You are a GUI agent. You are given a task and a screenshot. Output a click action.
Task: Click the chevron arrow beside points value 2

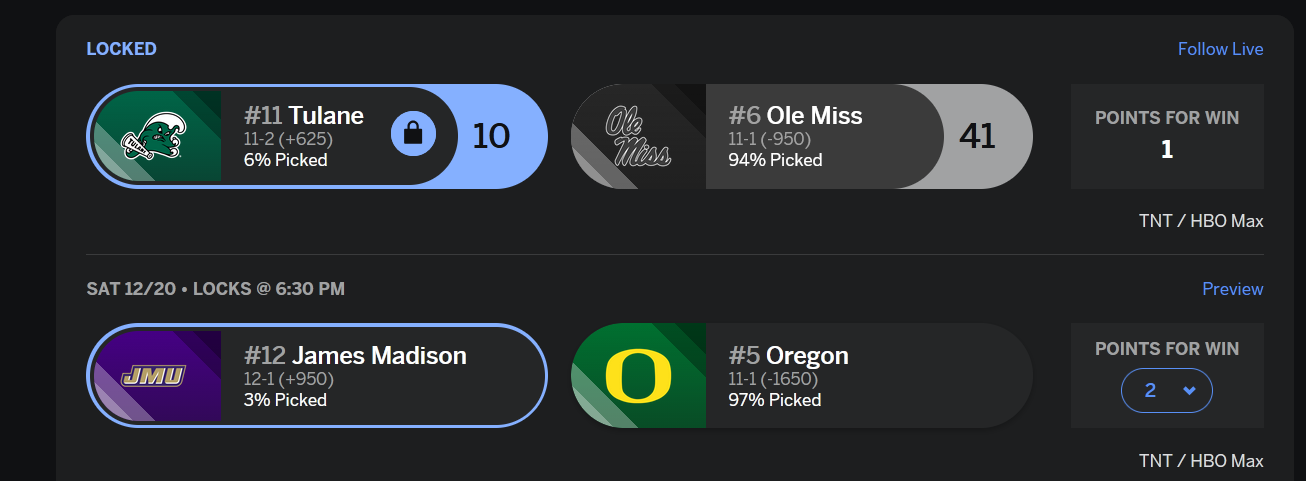pyautogui.click(x=1189, y=391)
